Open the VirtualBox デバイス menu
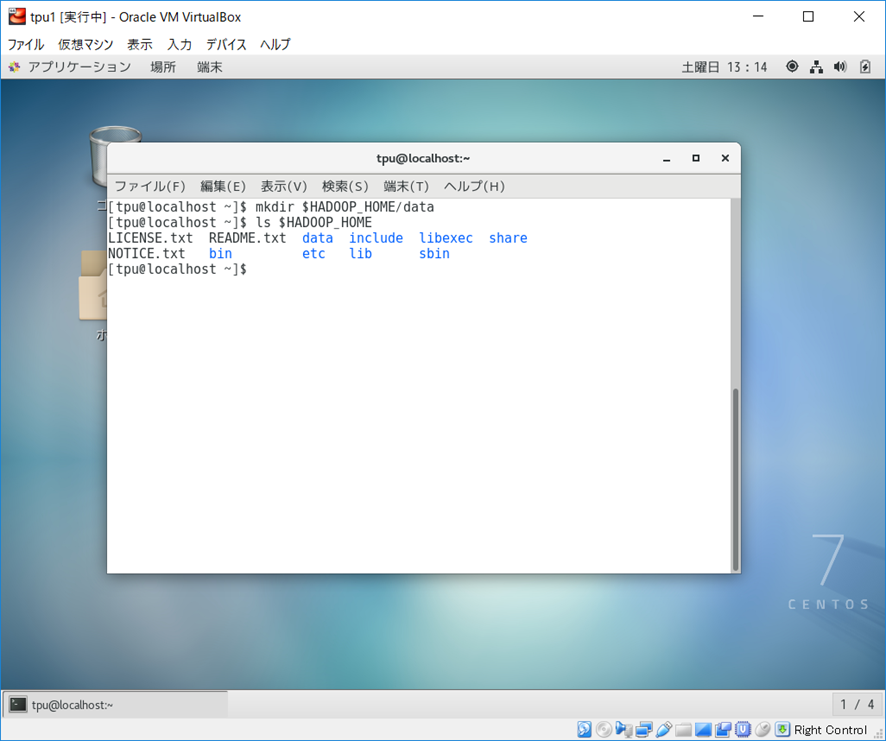 tap(226, 44)
